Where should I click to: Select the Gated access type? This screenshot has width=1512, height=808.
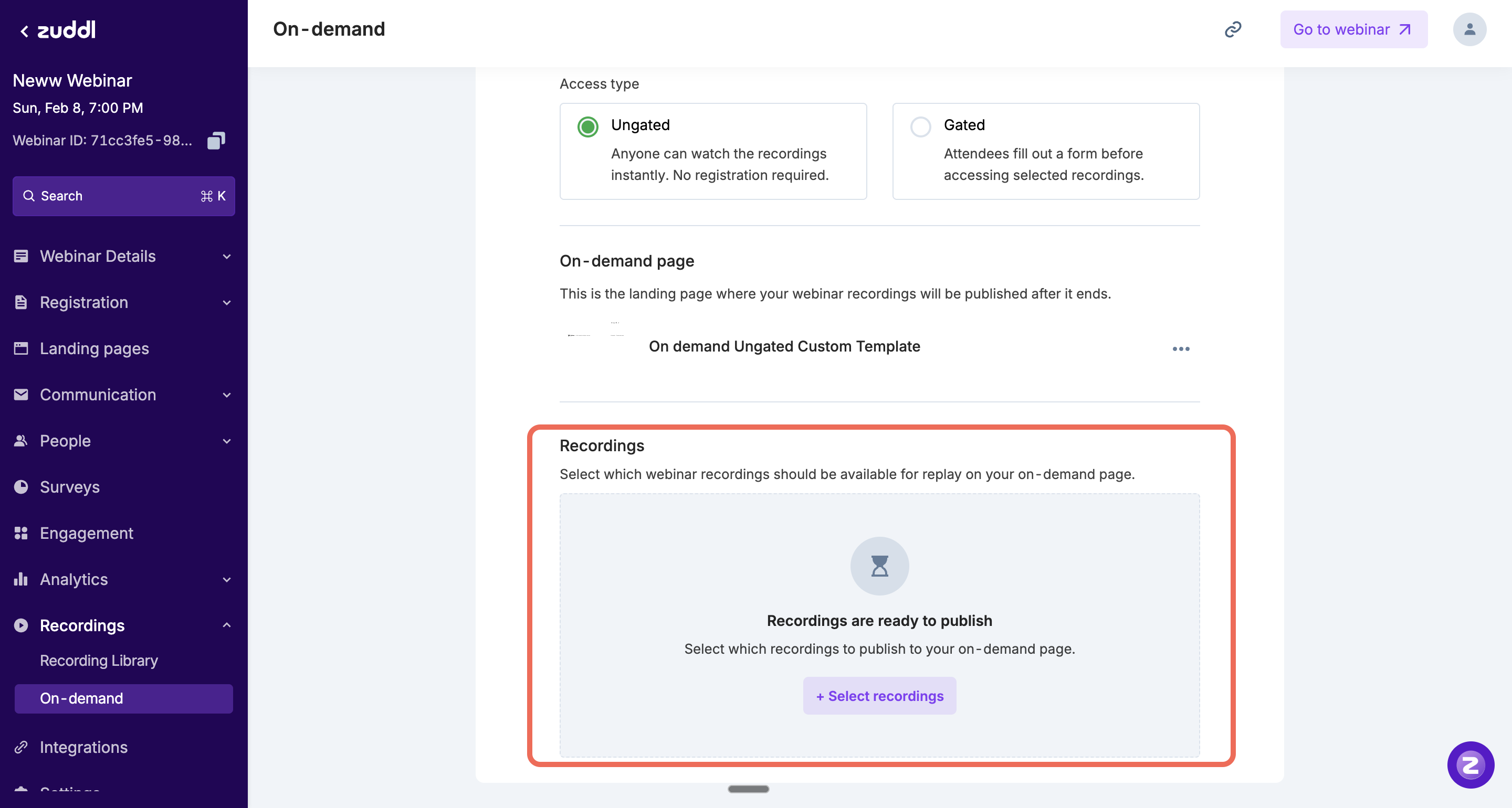(x=920, y=127)
